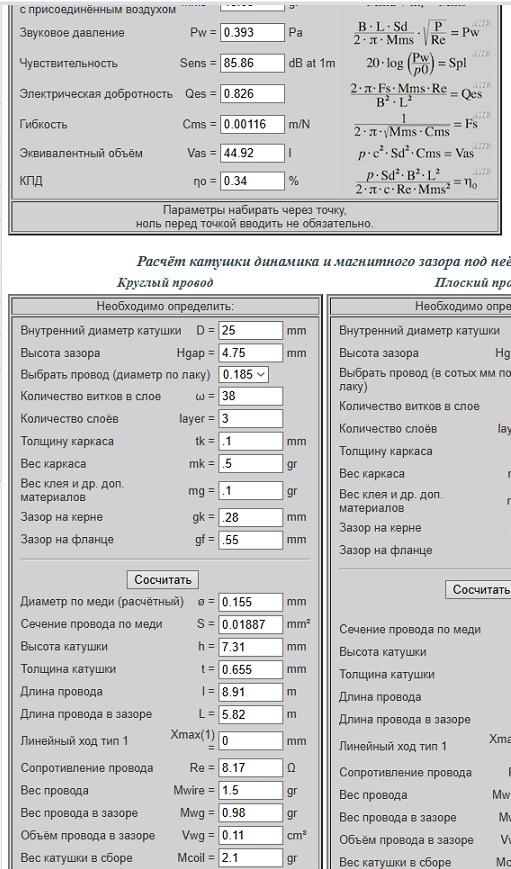The width and height of the screenshot is (511, 869).
Task: Click the core gap gk input
Action: tap(251, 517)
